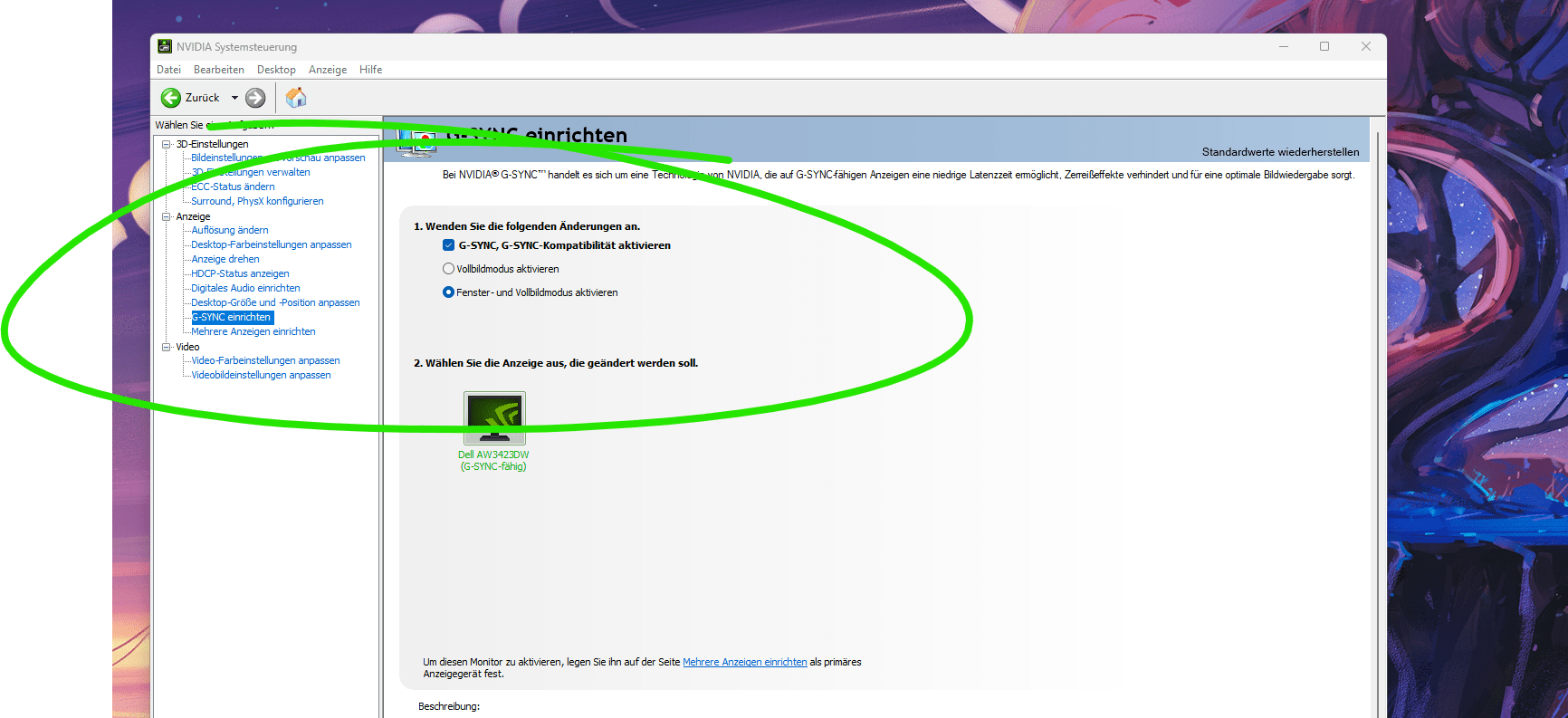Open Desktop-Farbeinstellungen anpassen page
Image resolution: width=1568 pixels, height=718 pixels.
coord(272,244)
